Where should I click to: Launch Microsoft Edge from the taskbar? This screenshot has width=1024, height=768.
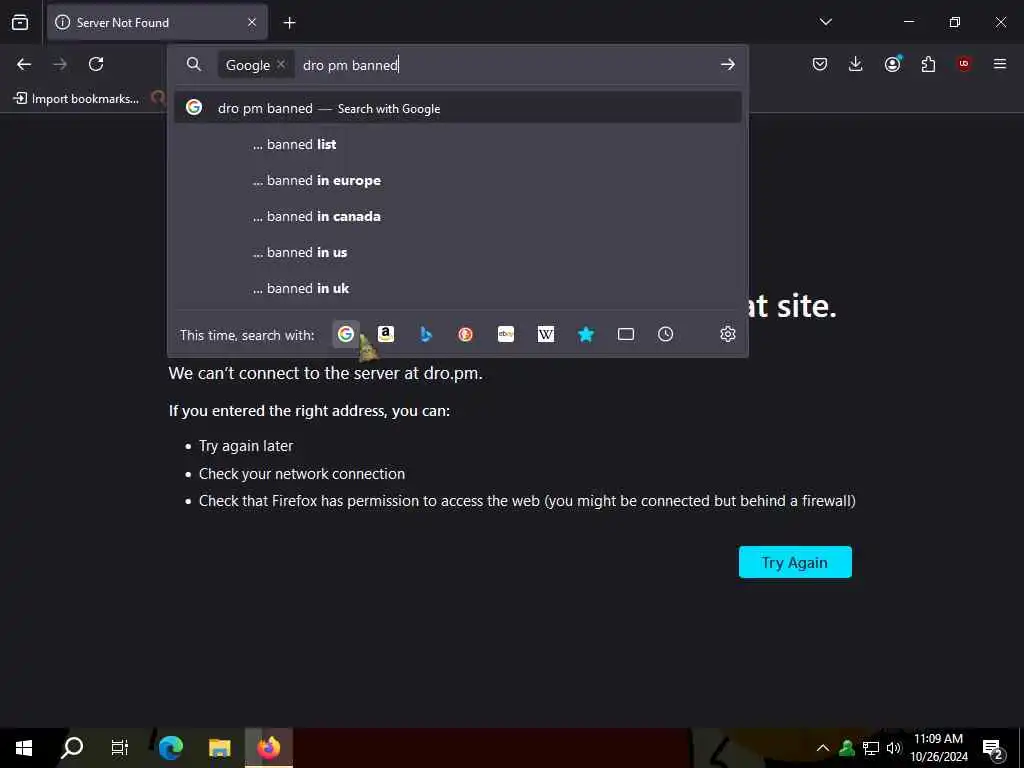click(x=170, y=748)
